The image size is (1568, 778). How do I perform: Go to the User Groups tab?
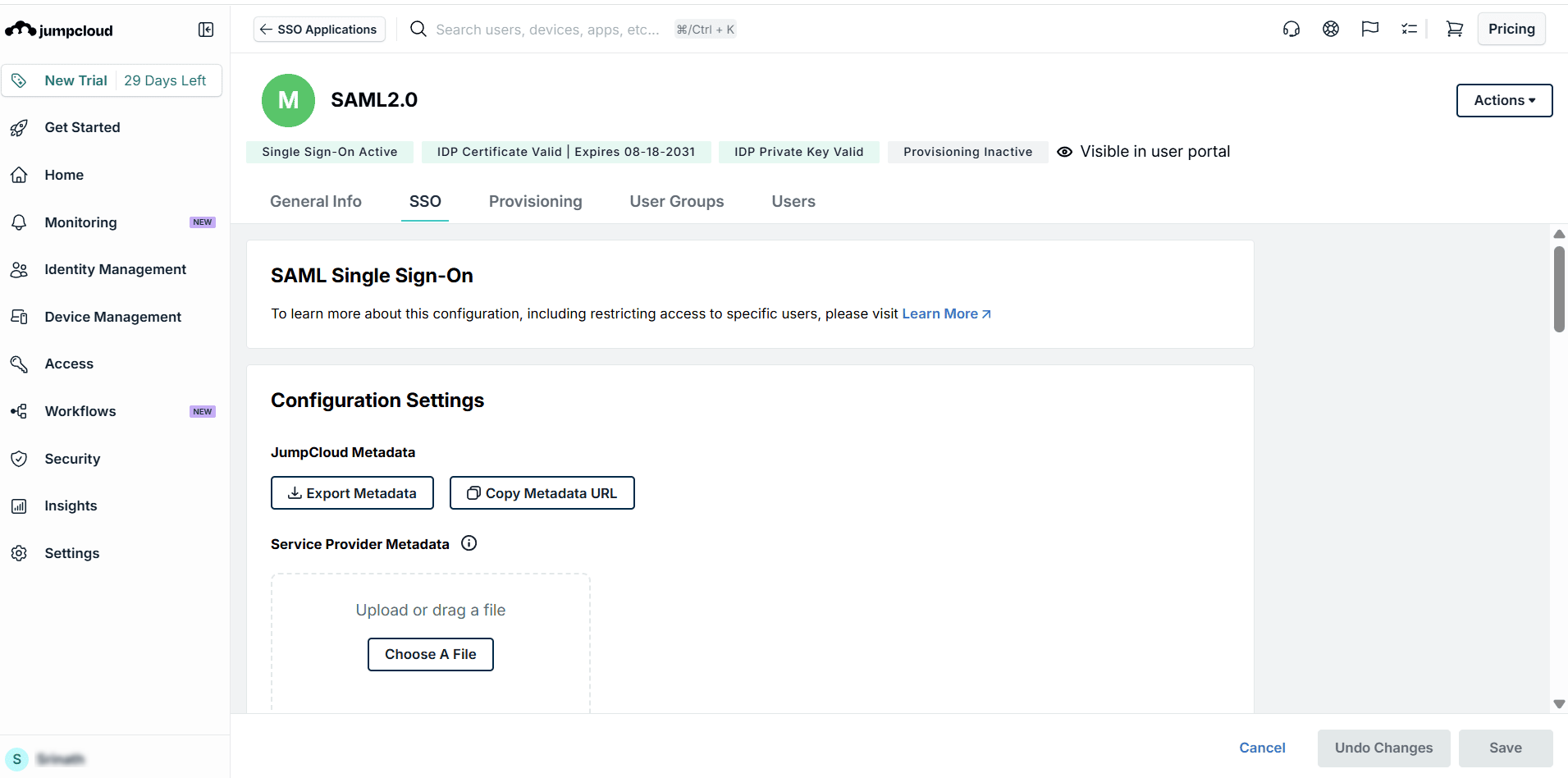677,202
